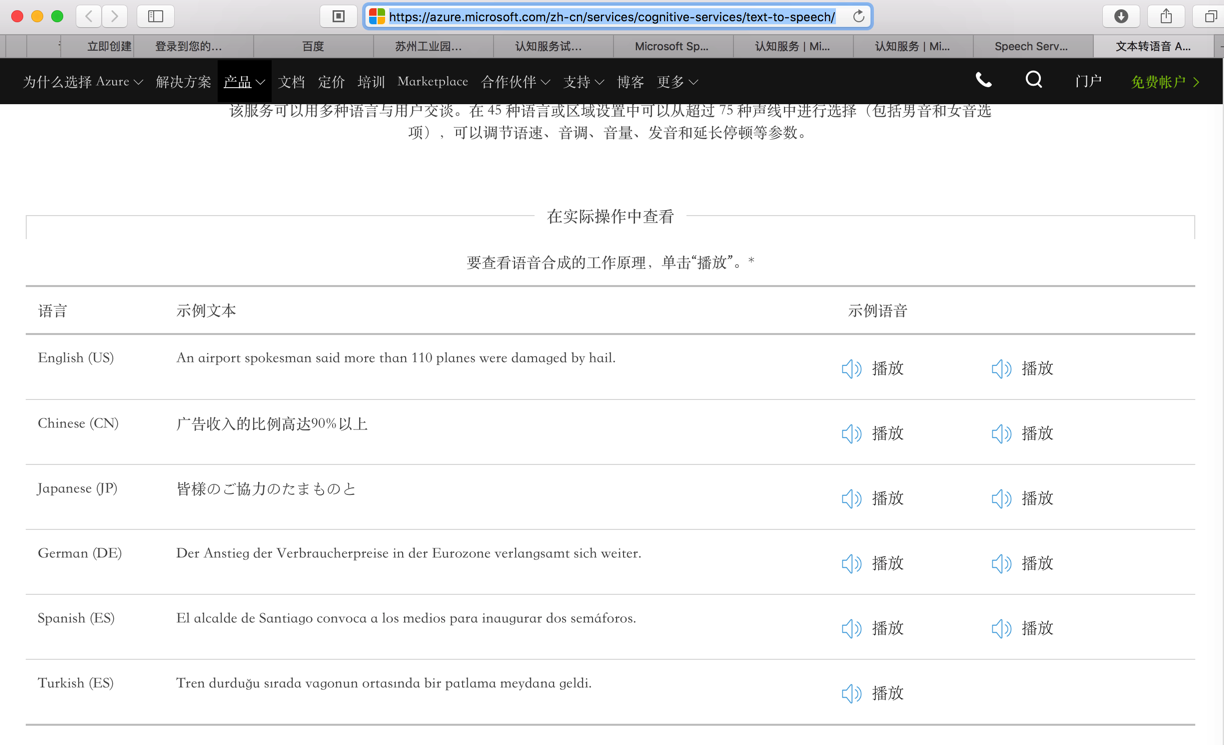Show downloads with the download icon
This screenshot has width=1224, height=745.
point(1121,16)
